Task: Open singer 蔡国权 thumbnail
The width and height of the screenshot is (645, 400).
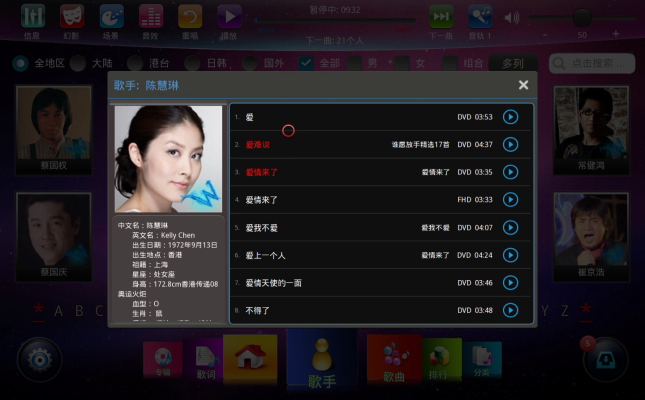Action: [53, 130]
